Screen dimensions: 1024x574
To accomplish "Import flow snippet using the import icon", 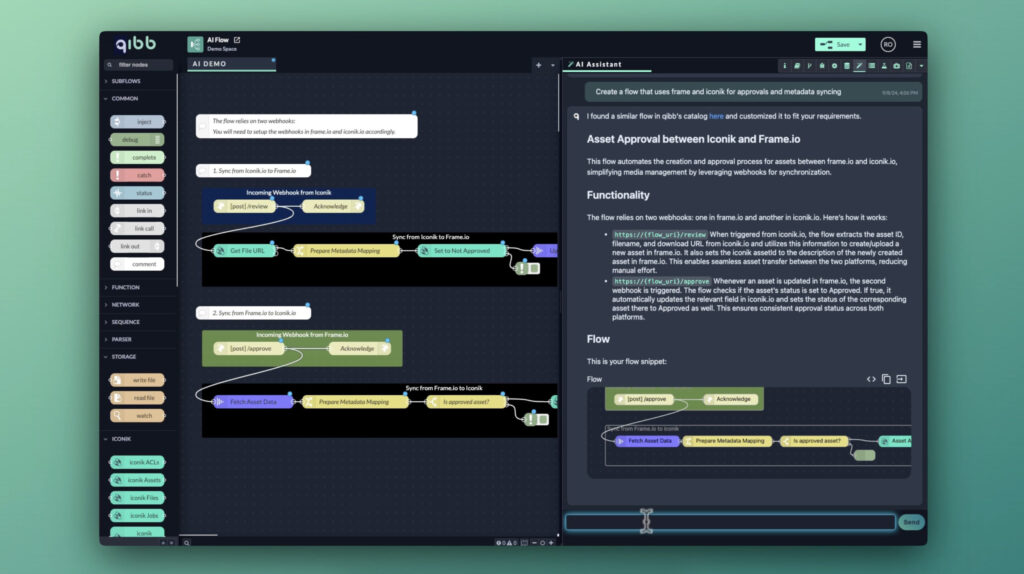I will (x=901, y=379).
